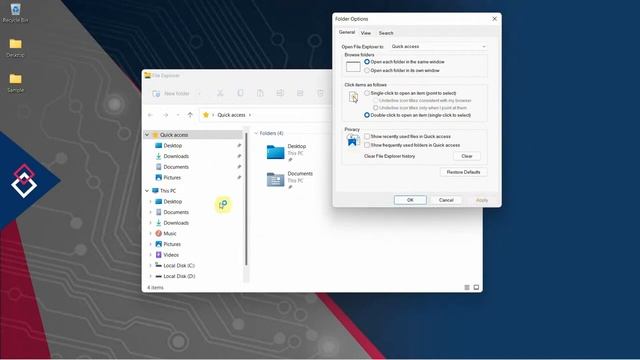Click the Share icon in File Explorer toolbar
Screen dimensions: 640x360
coord(300,93)
